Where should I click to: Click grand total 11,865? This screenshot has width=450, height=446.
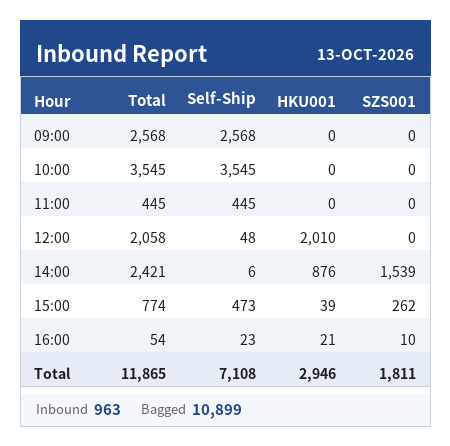(144, 374)
